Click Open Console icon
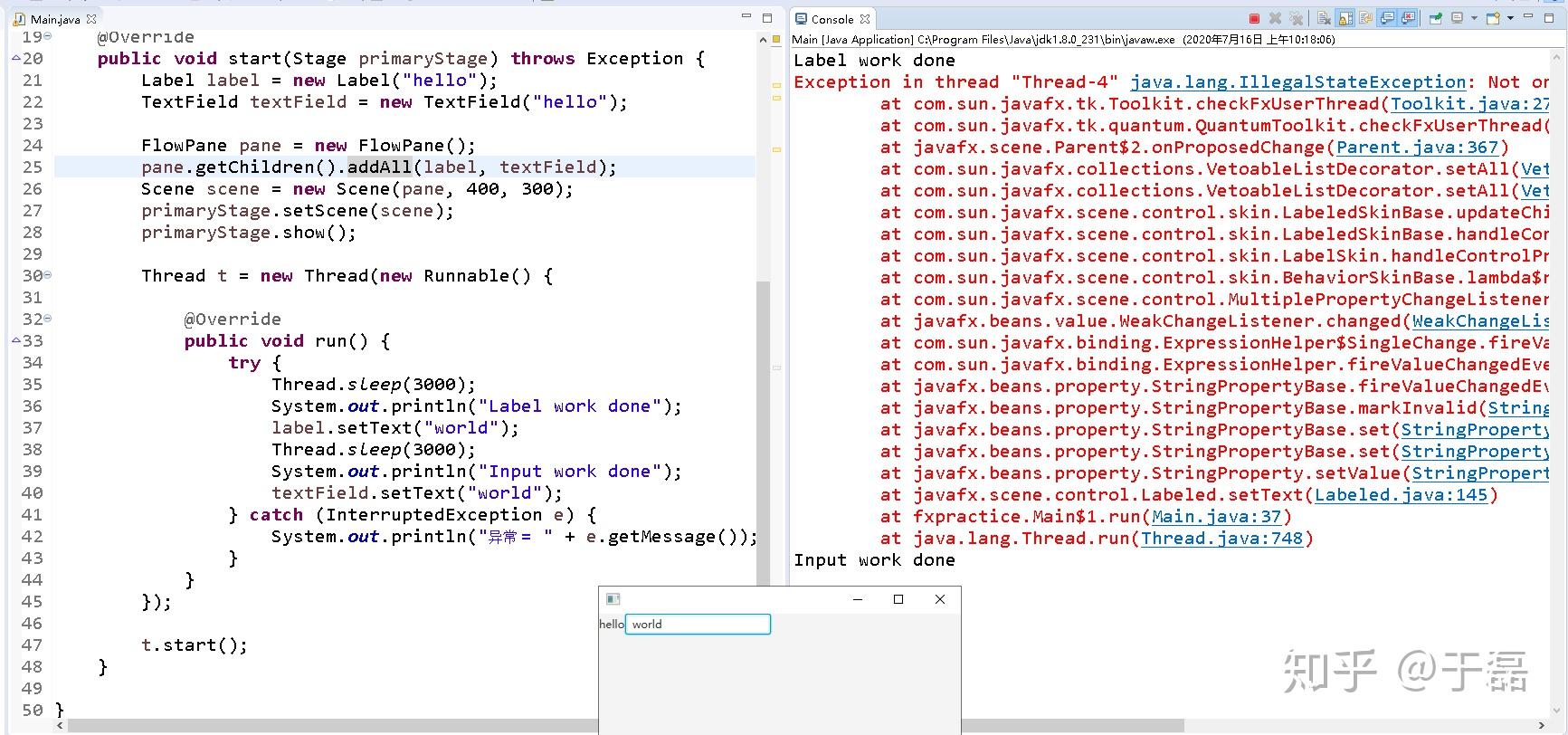The height and width of the screenshot is (735, 1568). coord(1493,18)
